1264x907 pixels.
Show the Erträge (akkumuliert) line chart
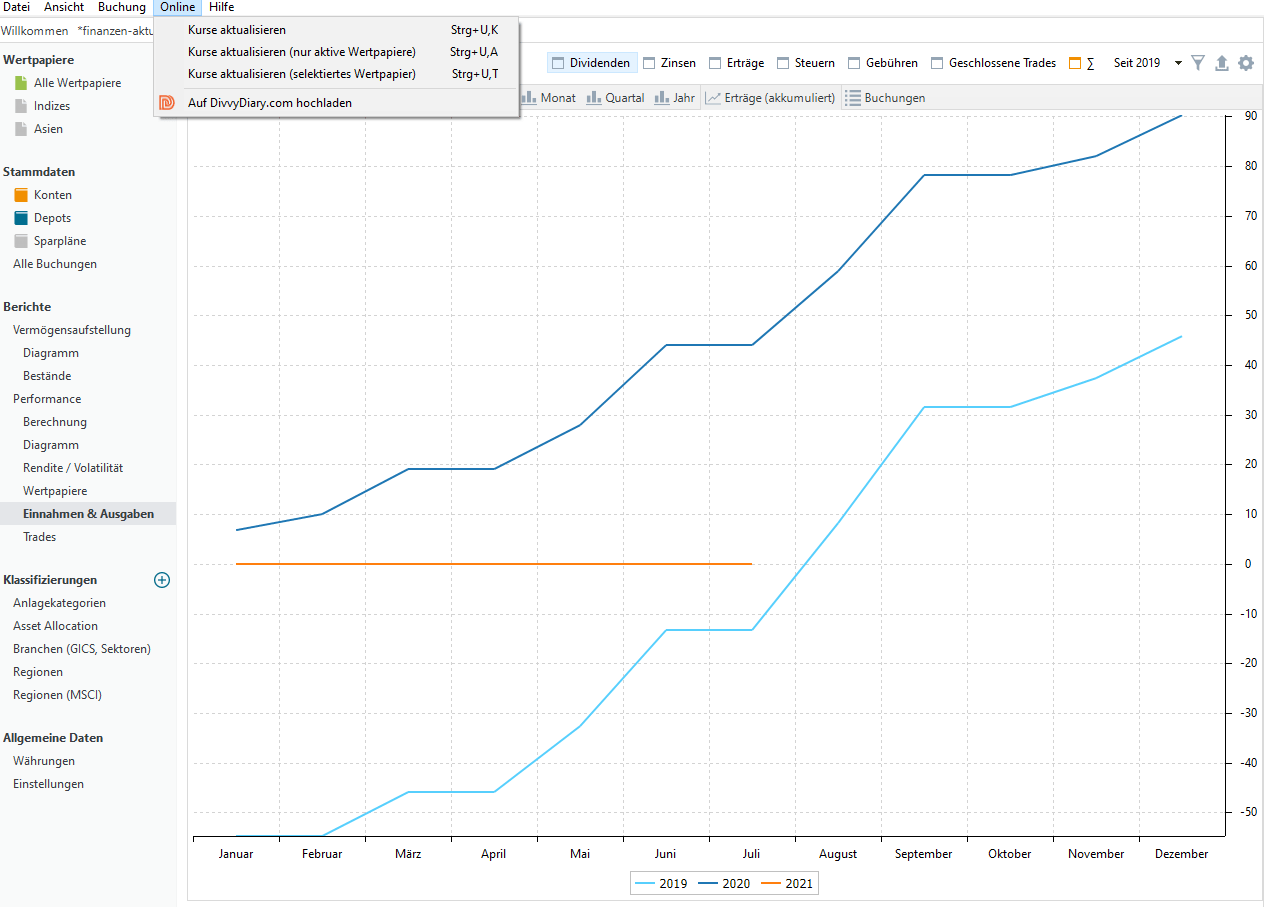click(770, 98)
